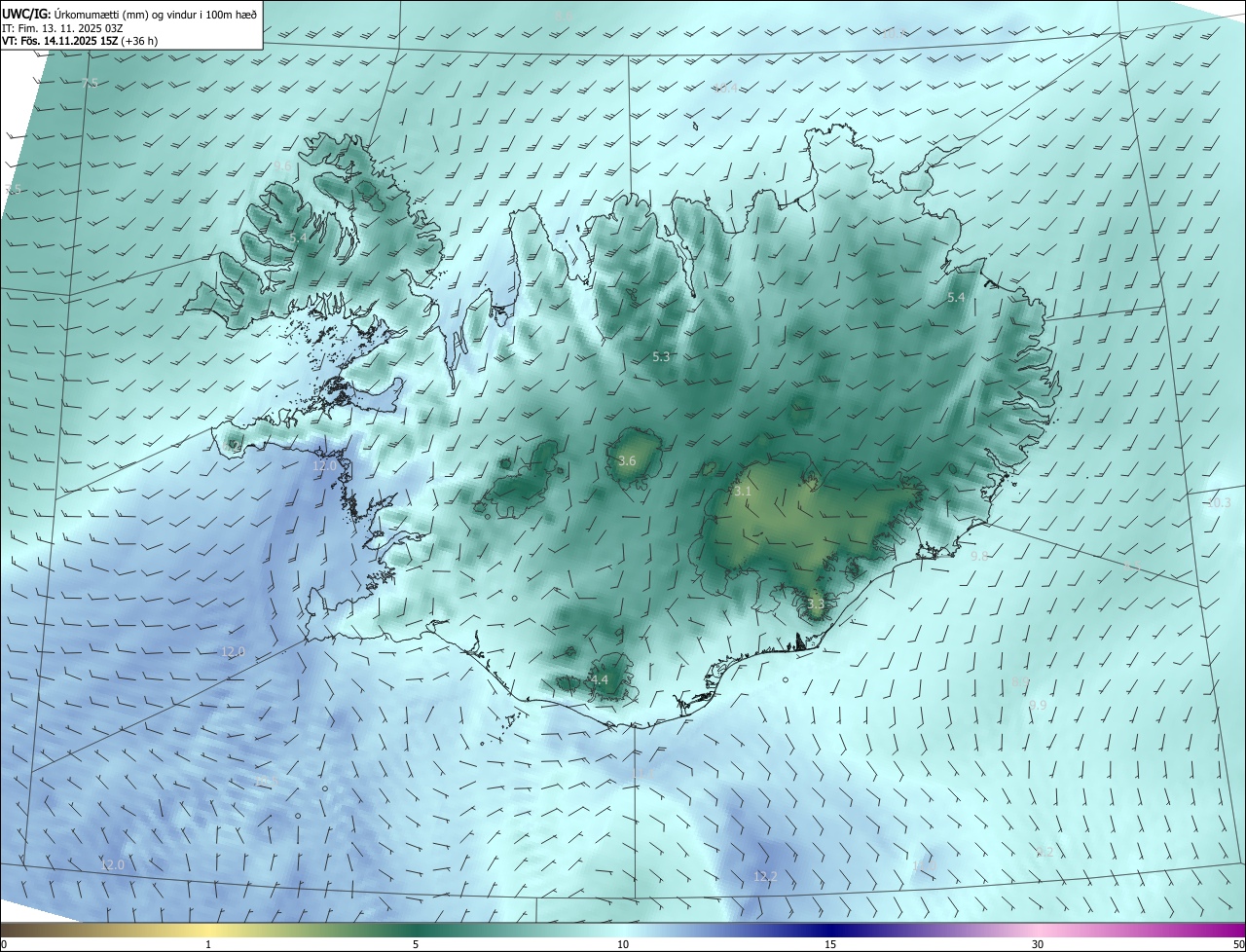The image size is (1246, 952).
Task: Click the 5.4 value in northeast Iceland
Action: pos(956,297)
